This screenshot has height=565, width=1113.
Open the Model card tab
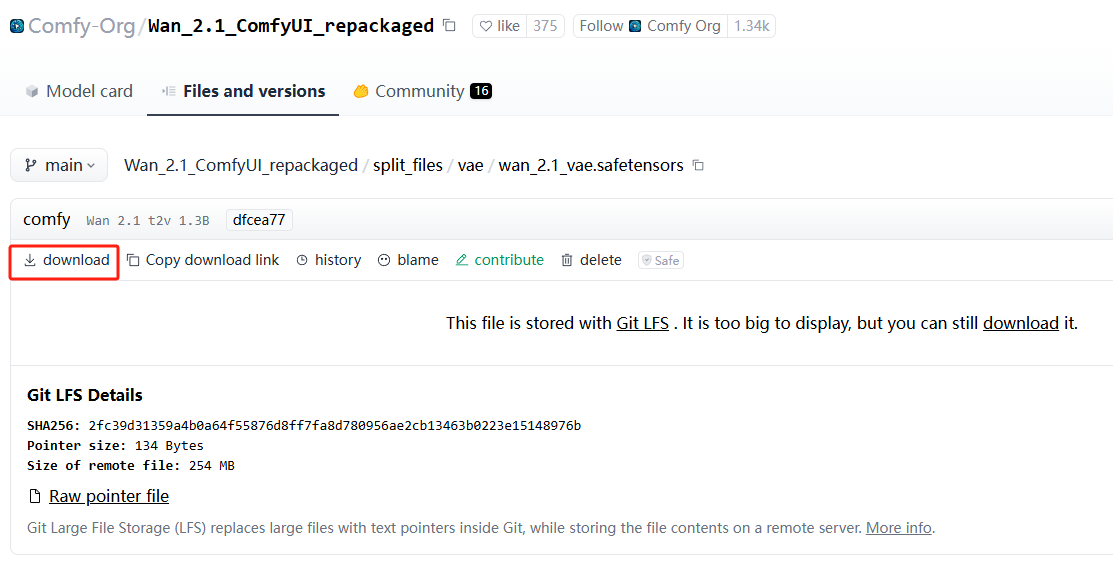79,91
